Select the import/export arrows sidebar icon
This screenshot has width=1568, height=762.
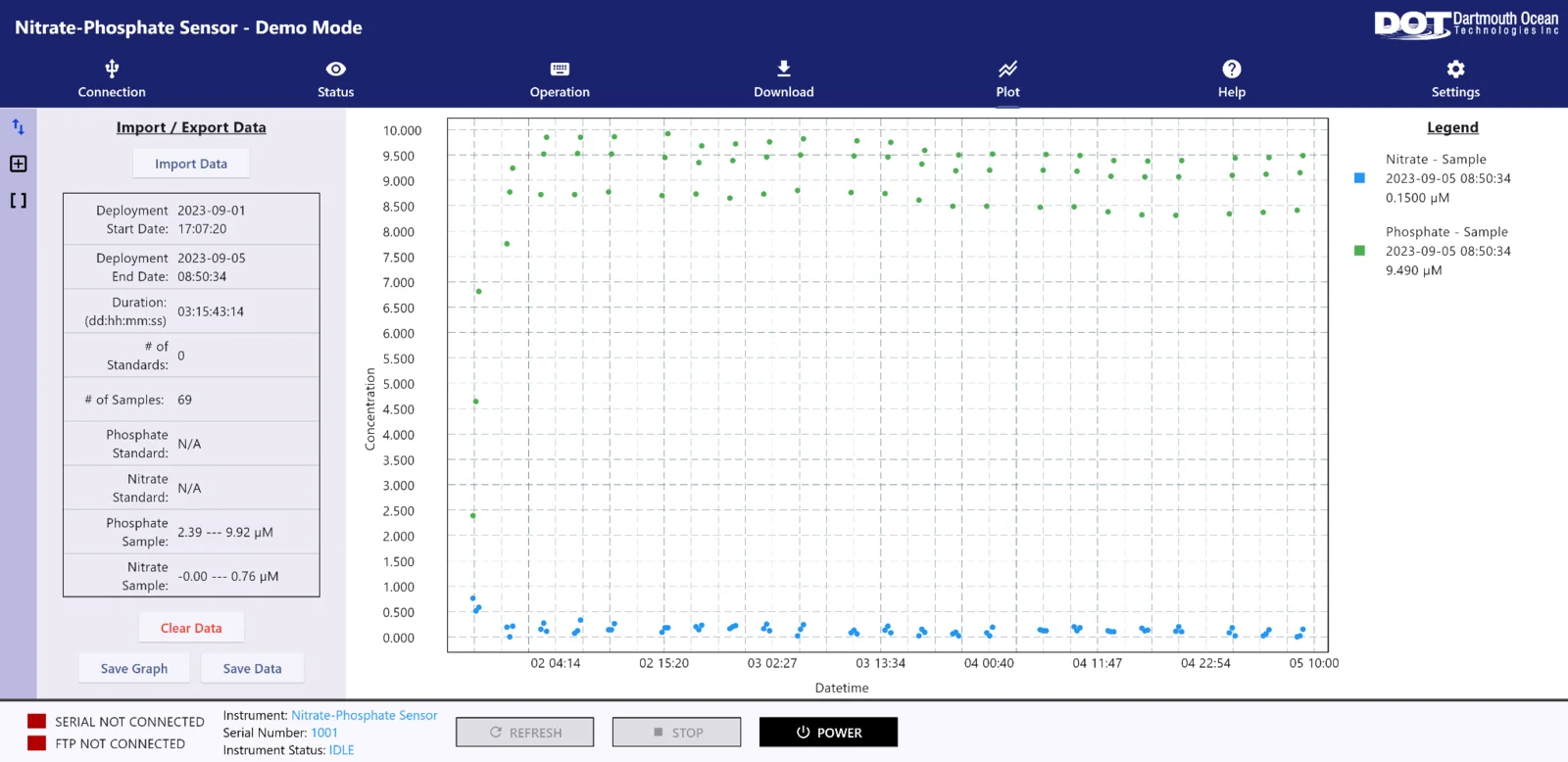coord(18,126)
